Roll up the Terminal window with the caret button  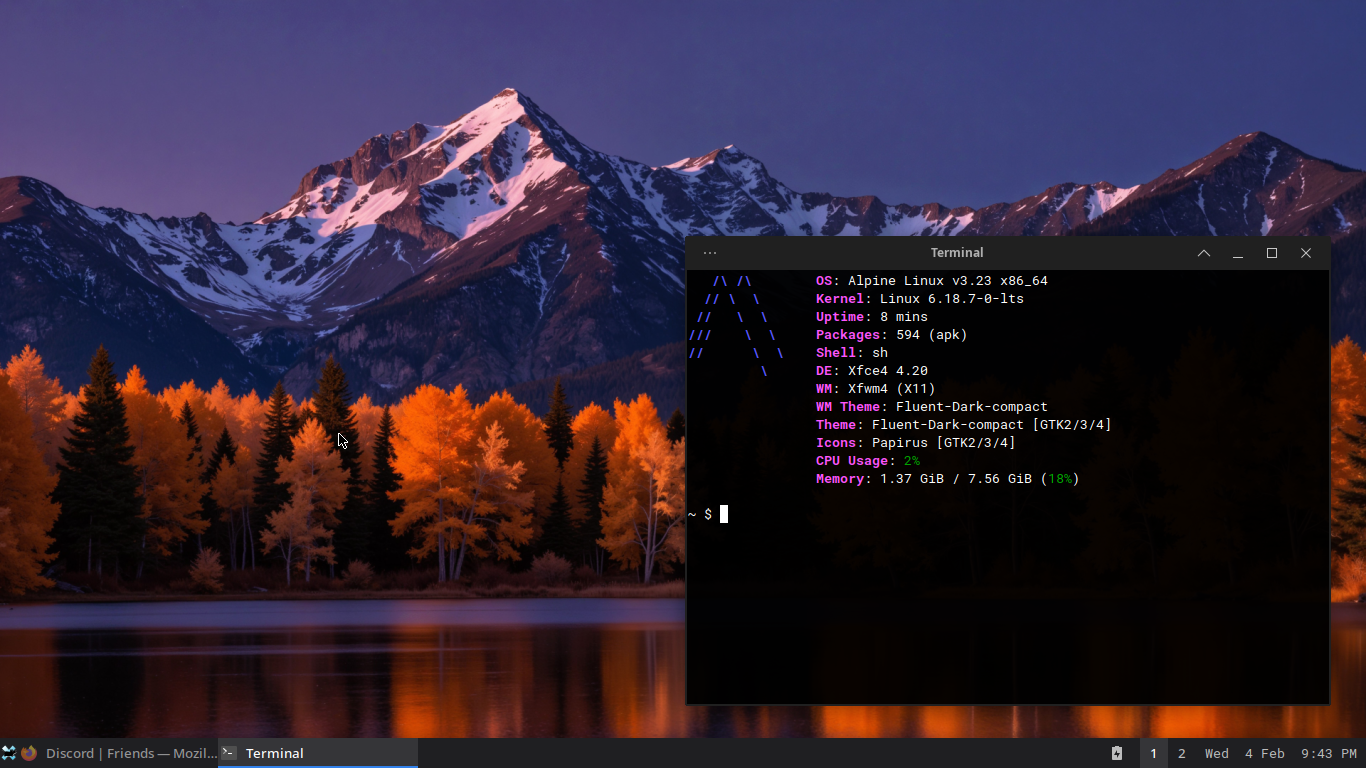tap(1204, 253)
